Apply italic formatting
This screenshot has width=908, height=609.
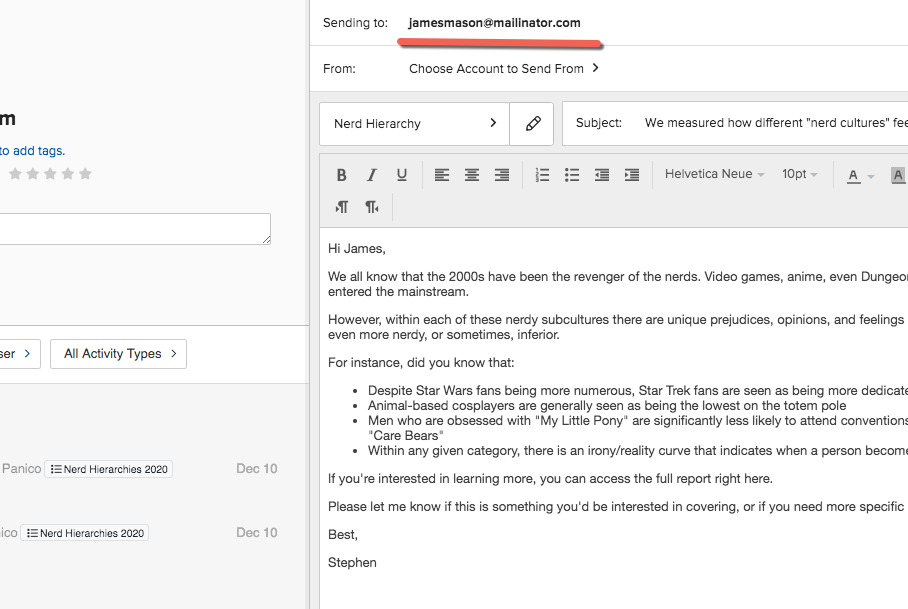(371, 175)
